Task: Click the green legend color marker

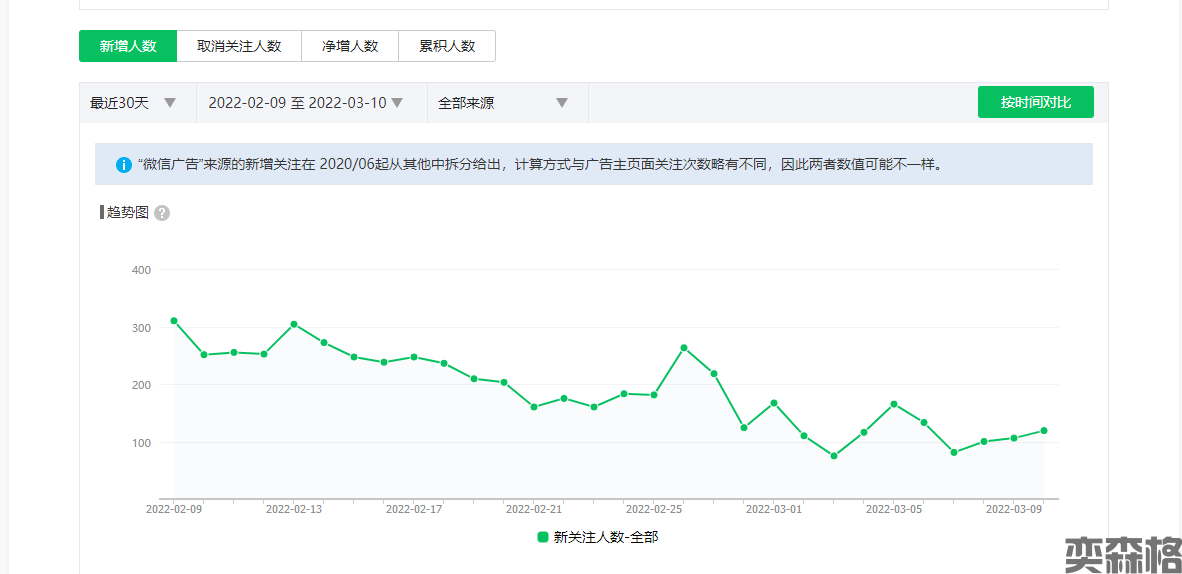Action: click(x=543, y=537)
